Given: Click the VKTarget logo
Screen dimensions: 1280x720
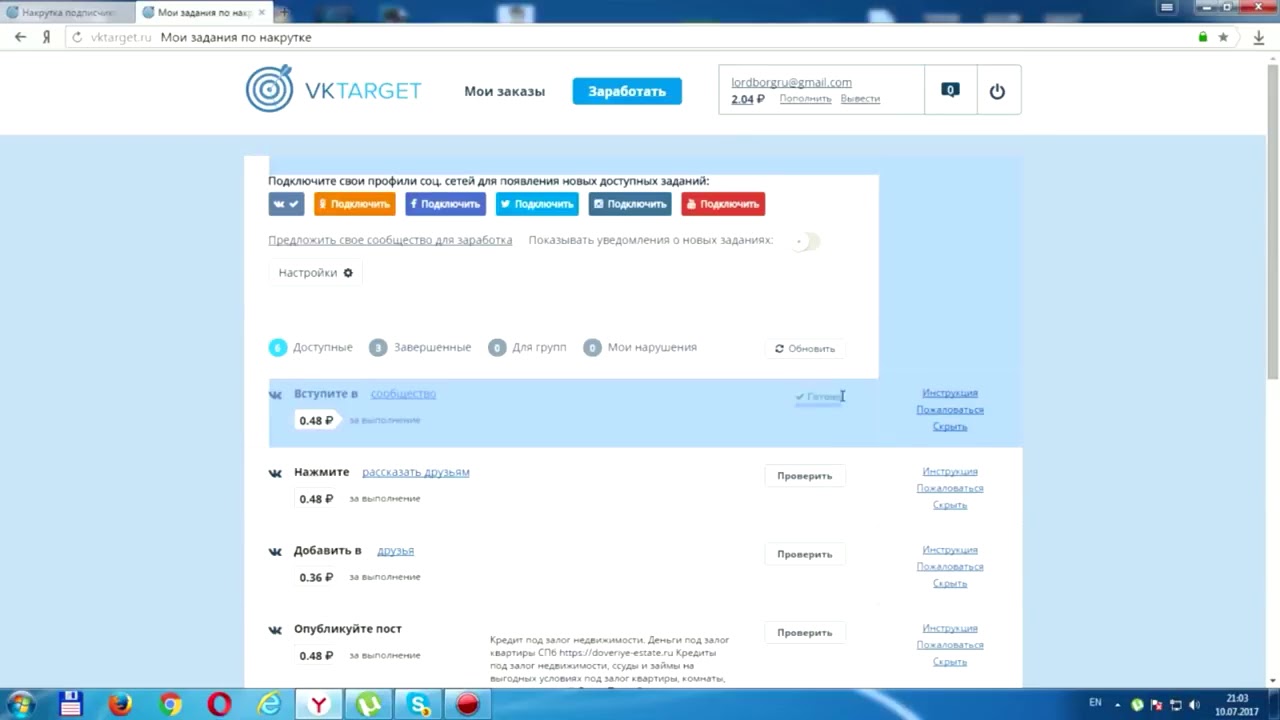Looking at the screenshot, I should [x=334, y=90].
